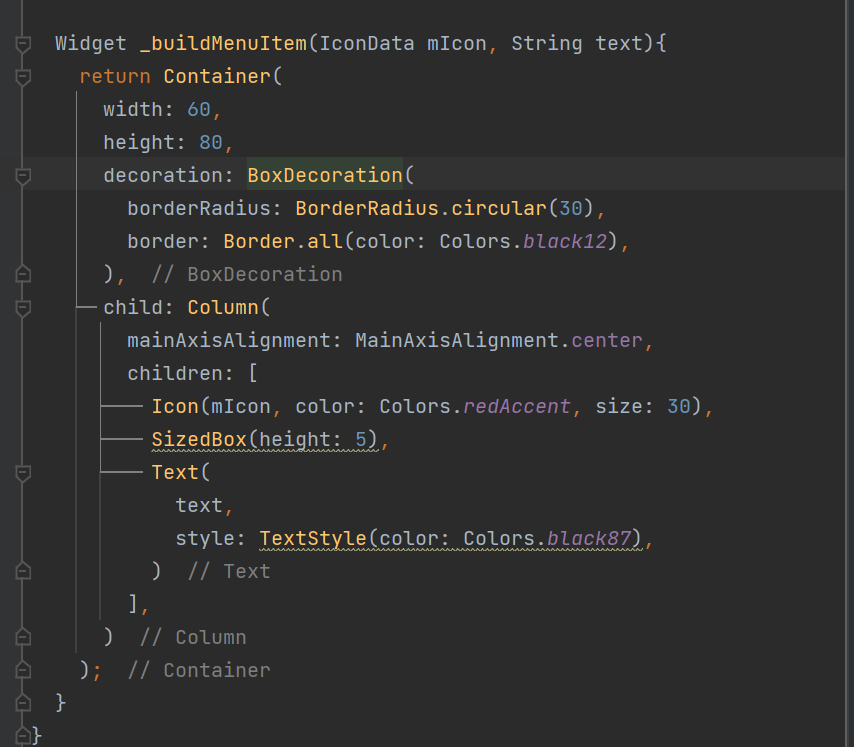Screen dimensions: 854x747
Task: Collapse the _buildMenuItem function fold marker
Action: (x=23, y=44)
